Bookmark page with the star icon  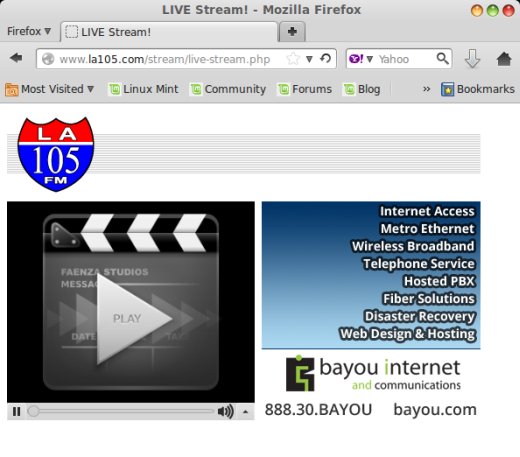(293, 59)
